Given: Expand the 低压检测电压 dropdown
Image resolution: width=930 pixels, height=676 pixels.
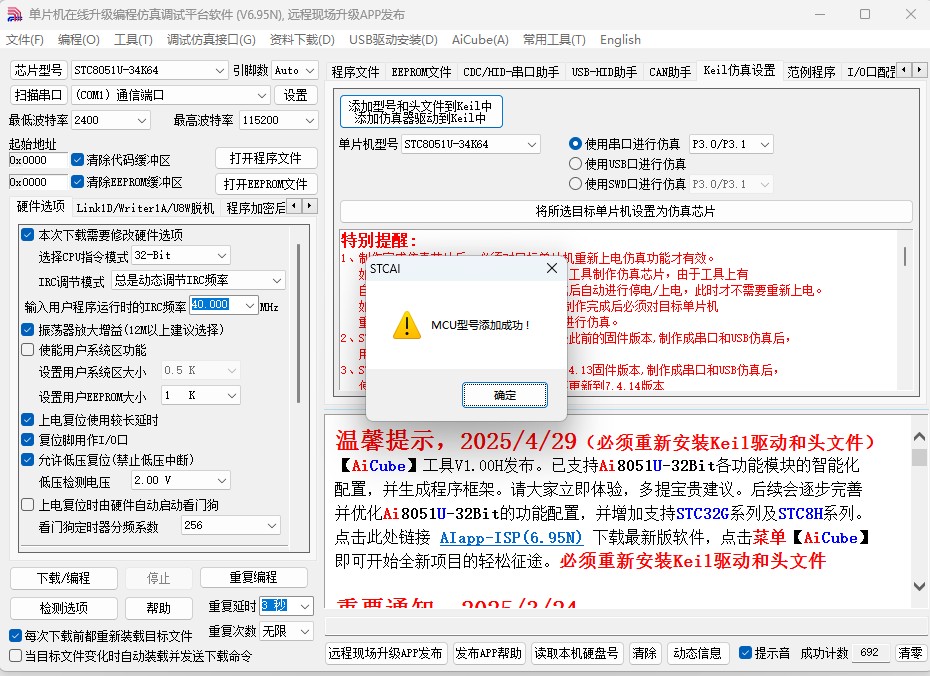Looking at the screenshot, I should 234,481.
